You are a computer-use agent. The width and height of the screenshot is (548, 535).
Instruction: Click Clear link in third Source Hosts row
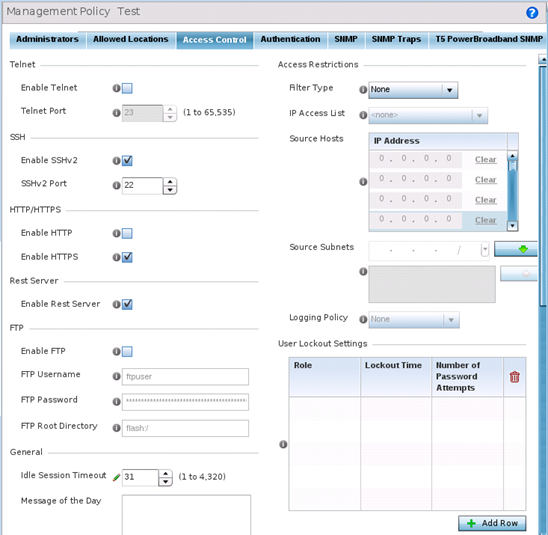coord(485,200)
